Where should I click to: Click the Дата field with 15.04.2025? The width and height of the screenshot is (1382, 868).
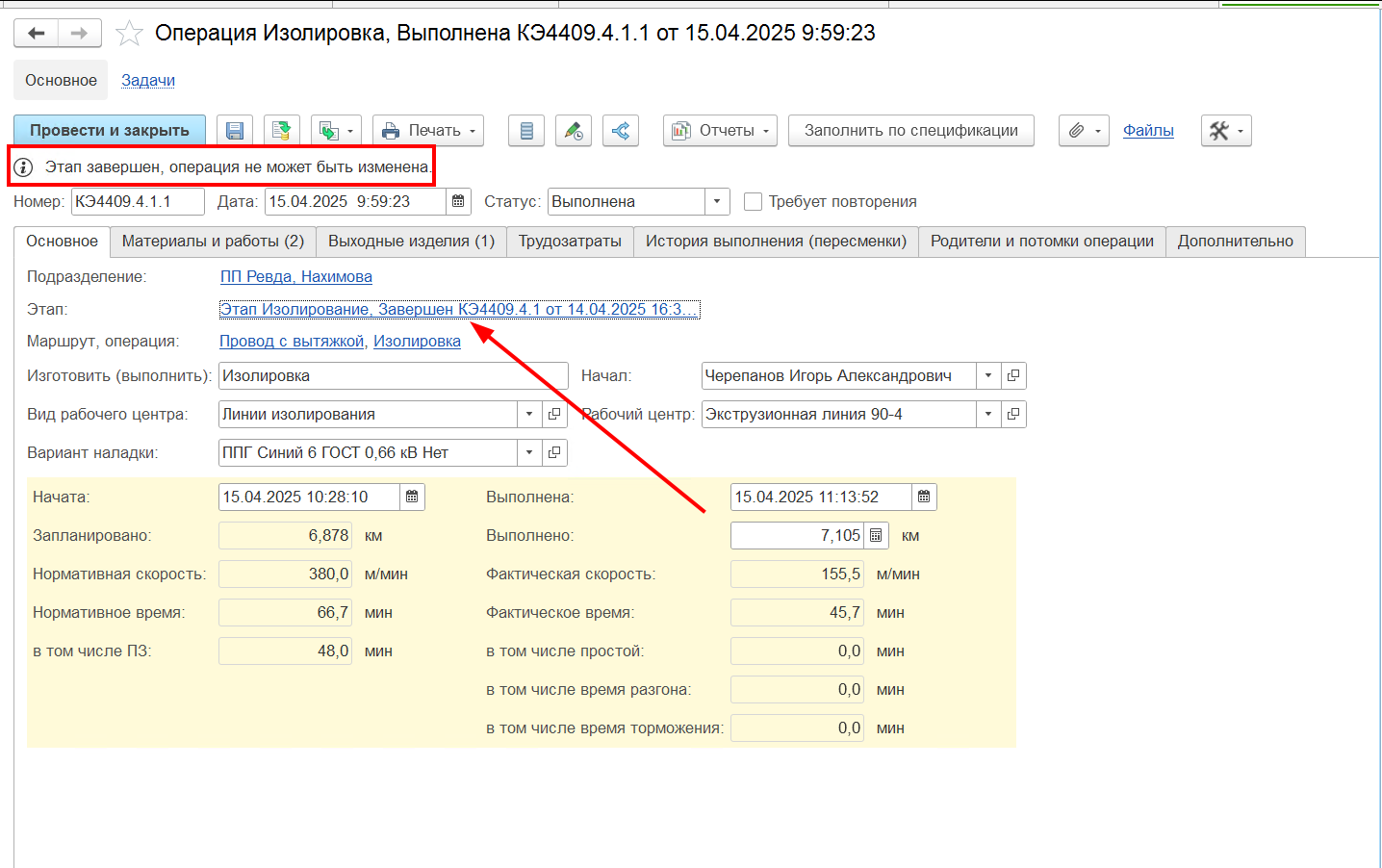(x=355, y=201)
